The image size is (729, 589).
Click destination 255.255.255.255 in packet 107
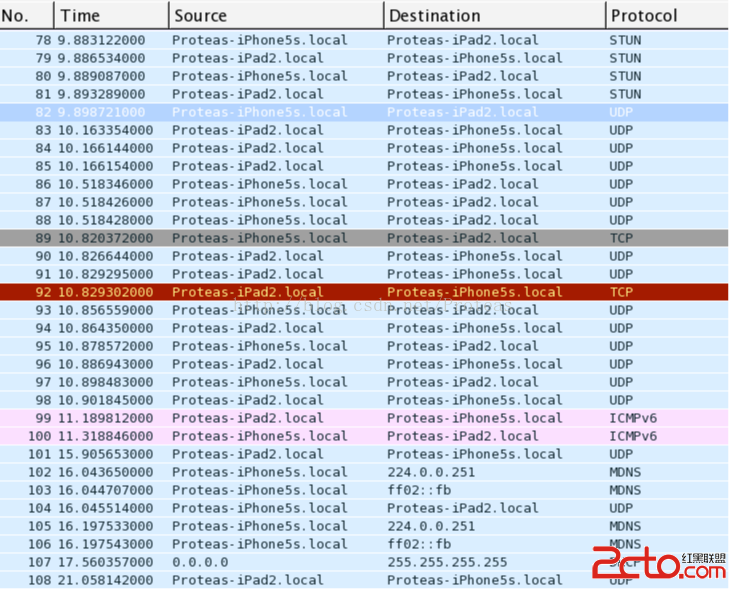coord(447,563)
